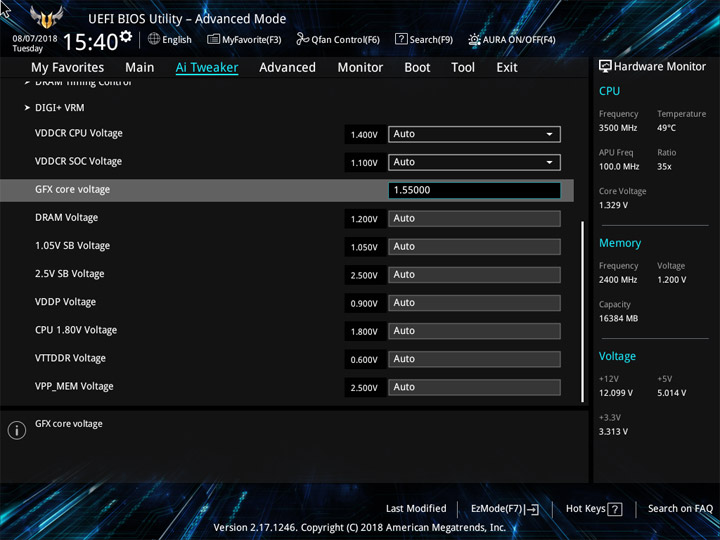Image resolution: width=720 pixels, height=540 pixels.
Task: Open Search on FAQ link
Action: pos(680,508)
